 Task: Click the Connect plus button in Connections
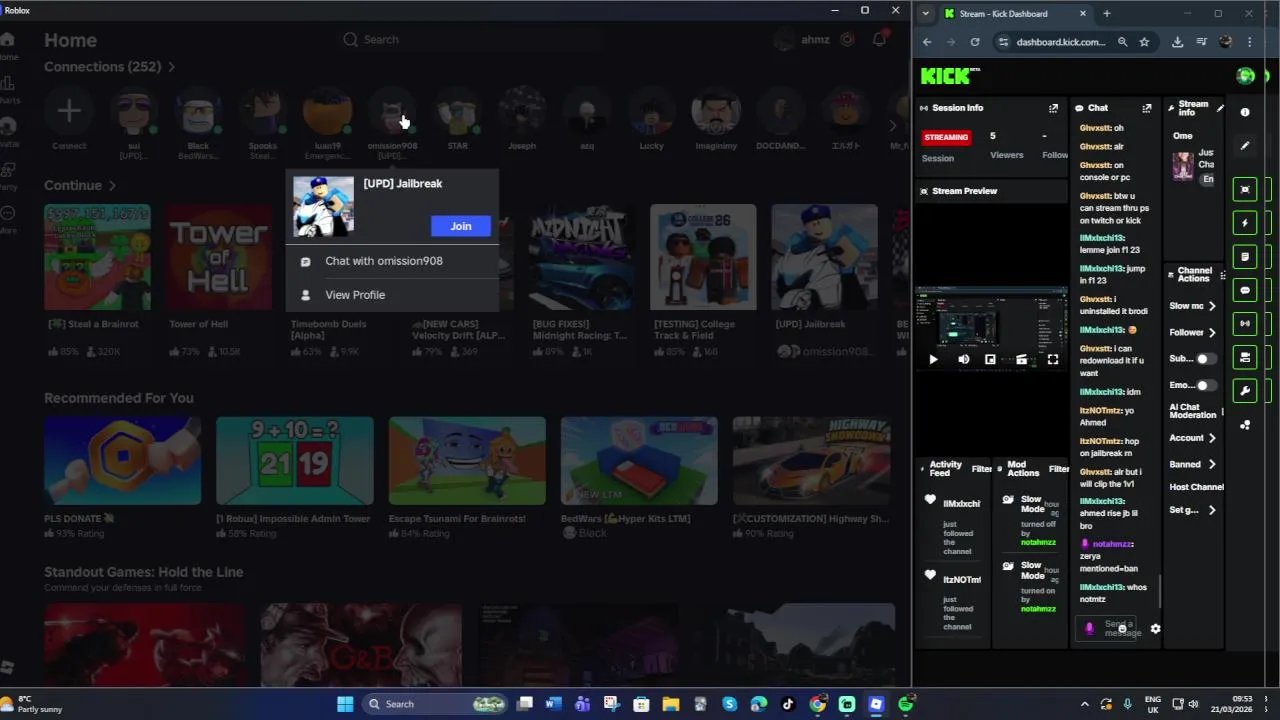pos(69,111)
